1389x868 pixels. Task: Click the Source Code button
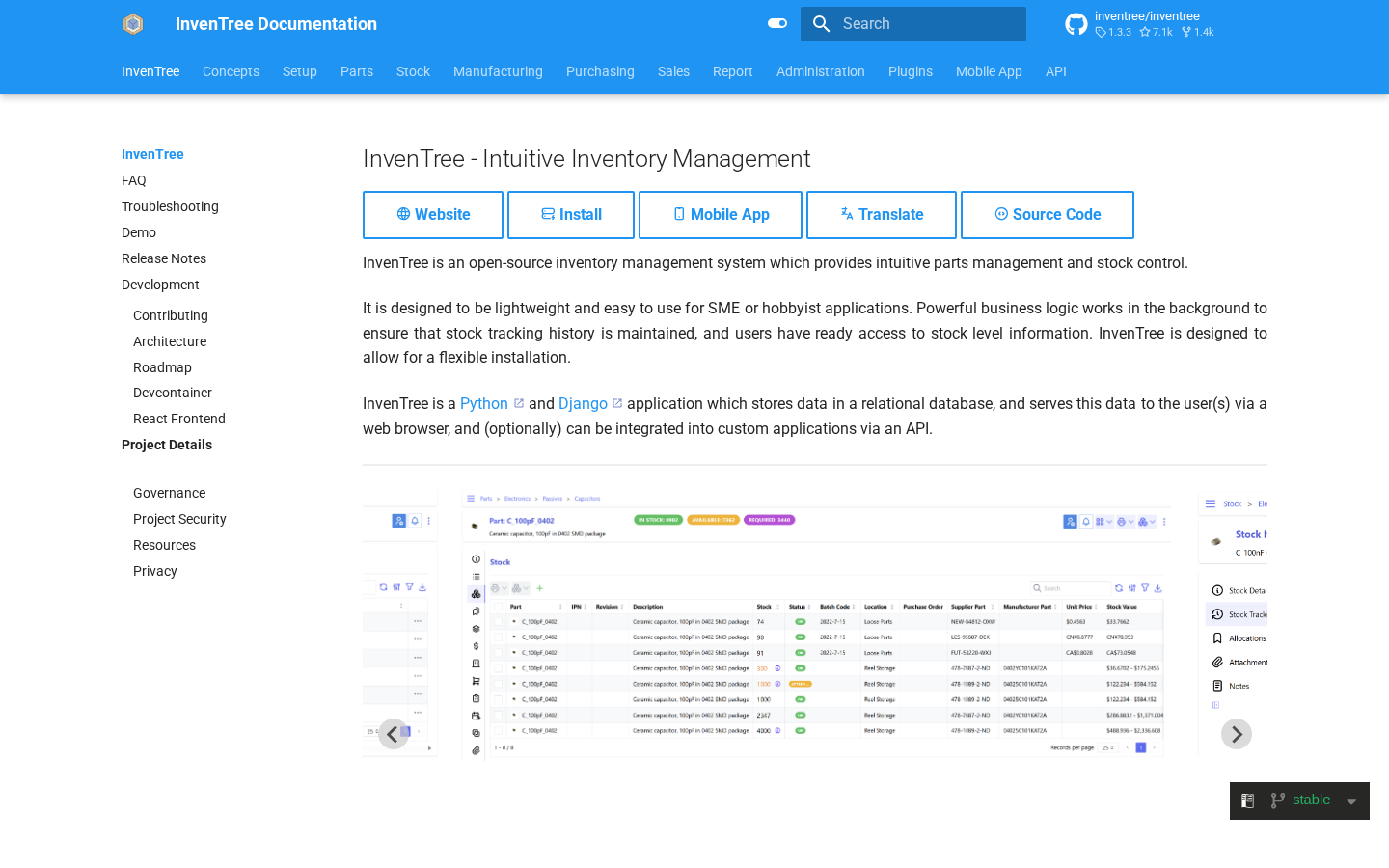coord(1048,215)
